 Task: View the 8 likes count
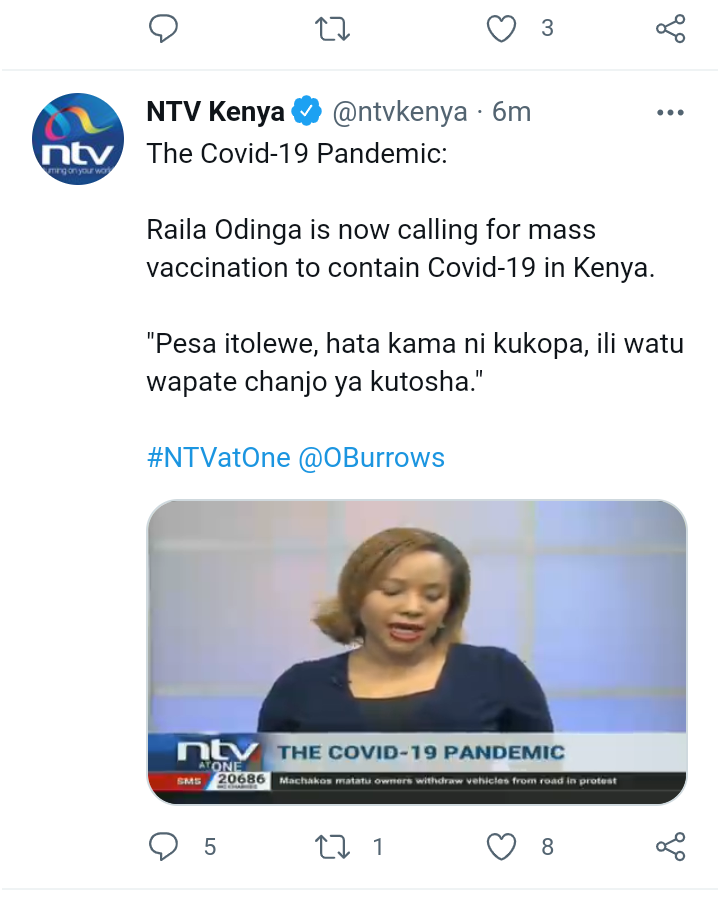[x=547, y=847]
